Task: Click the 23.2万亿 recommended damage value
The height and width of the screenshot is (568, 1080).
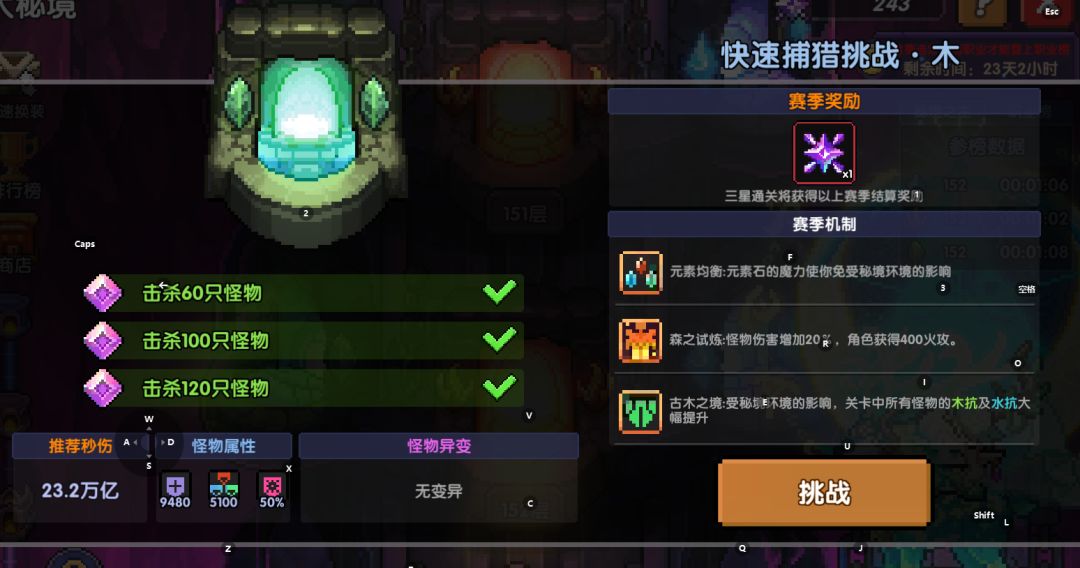Action: [80, 490]
